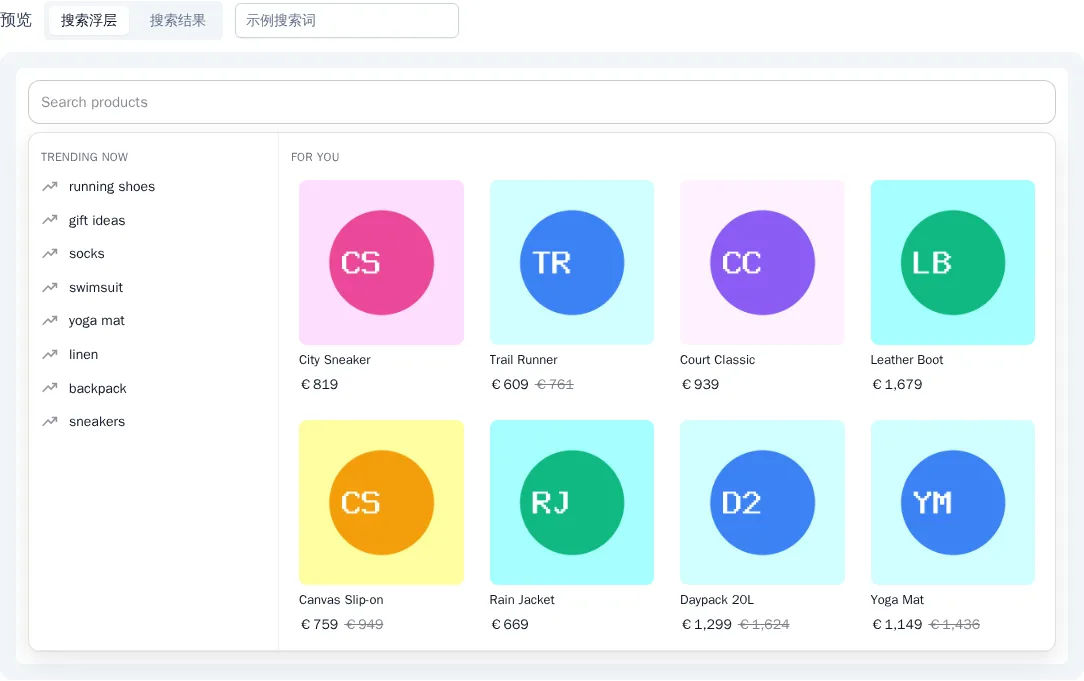
Task: Click the trending arrow icon beside running shoes
Action: tap(50, 187)
